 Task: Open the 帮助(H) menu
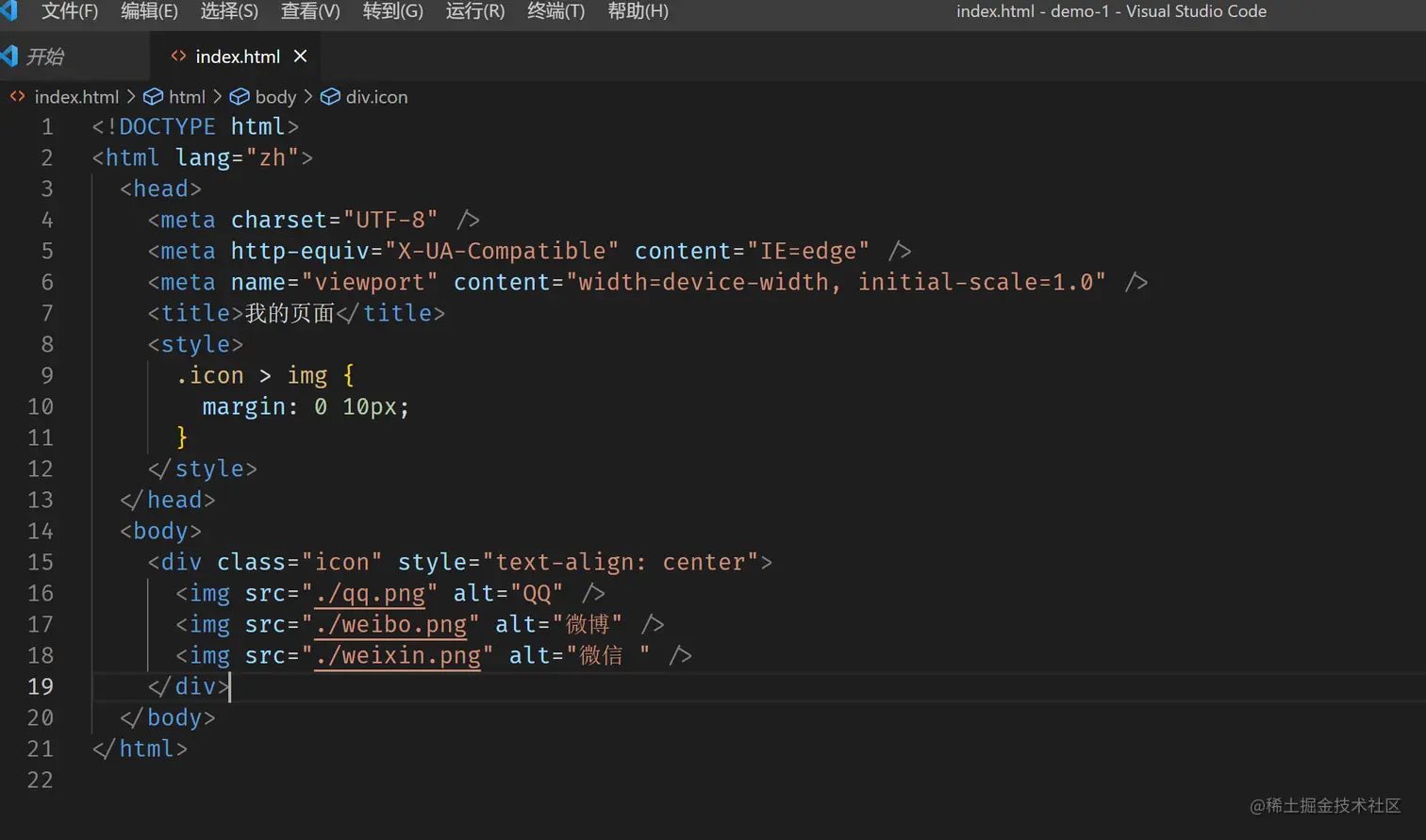tap(638, 11)
